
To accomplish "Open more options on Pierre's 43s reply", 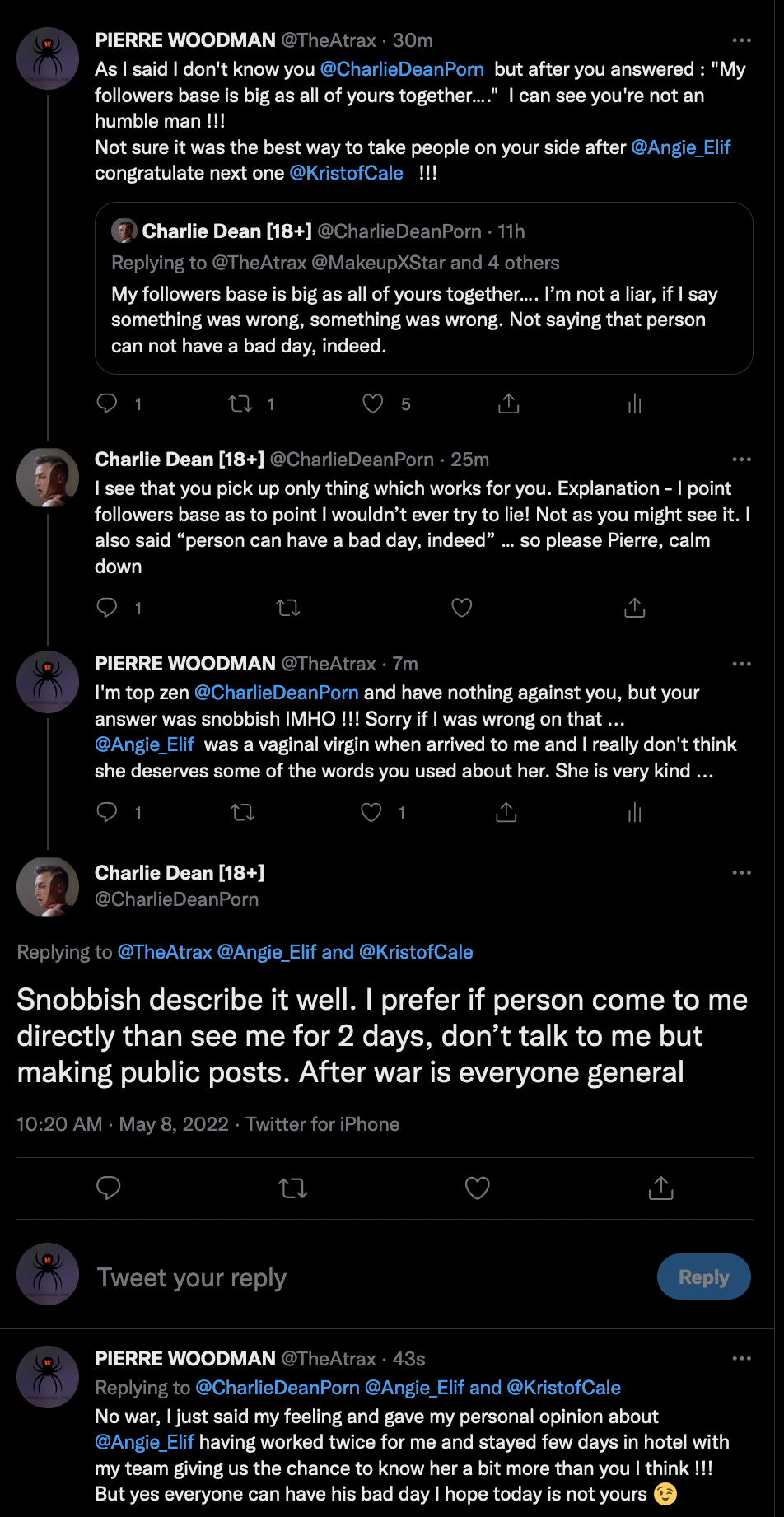I will 741,1358.
